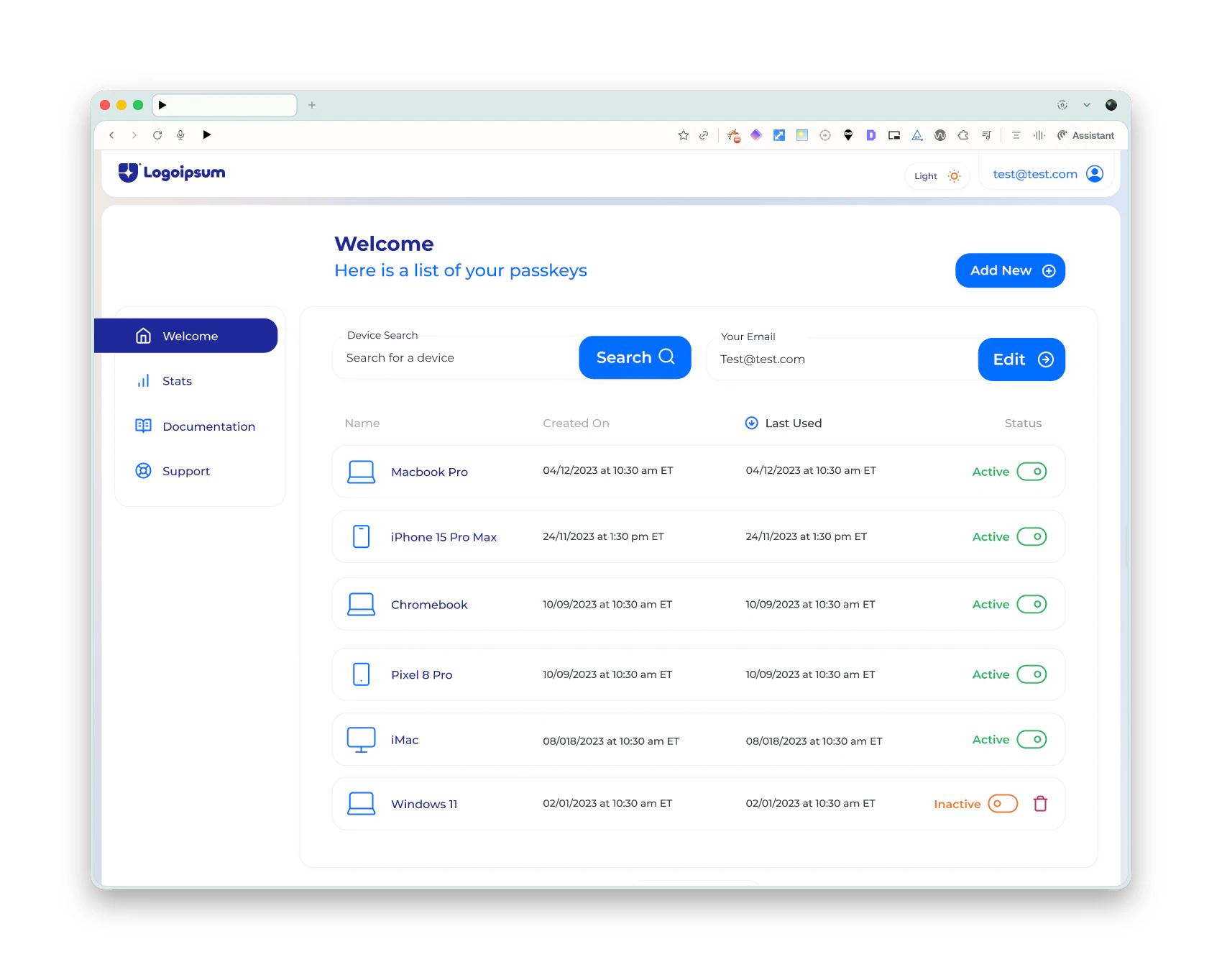Click the Pixel 8 Pro phone icon
Viewport: 1222px width, 980px height.
[361, 674]
